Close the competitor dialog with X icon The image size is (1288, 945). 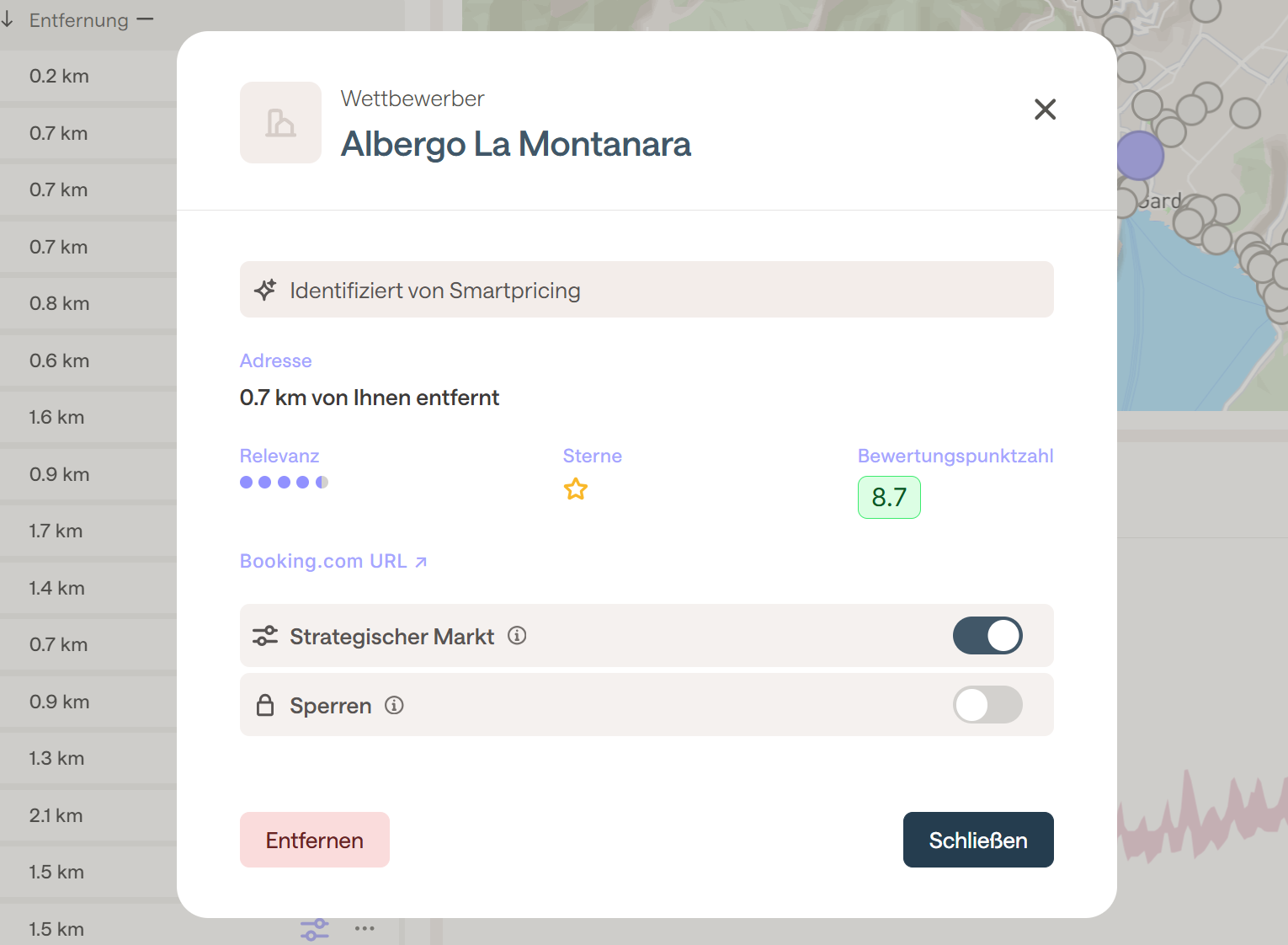point(1045,109)
